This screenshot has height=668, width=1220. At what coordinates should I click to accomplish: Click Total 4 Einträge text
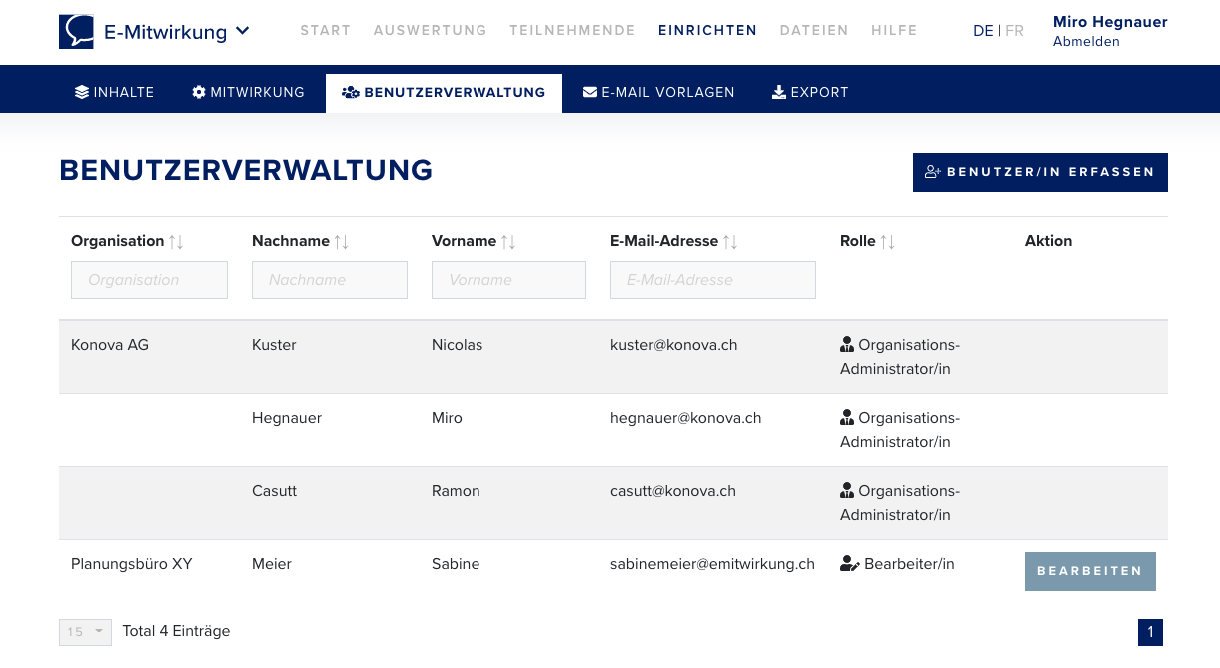176,631
